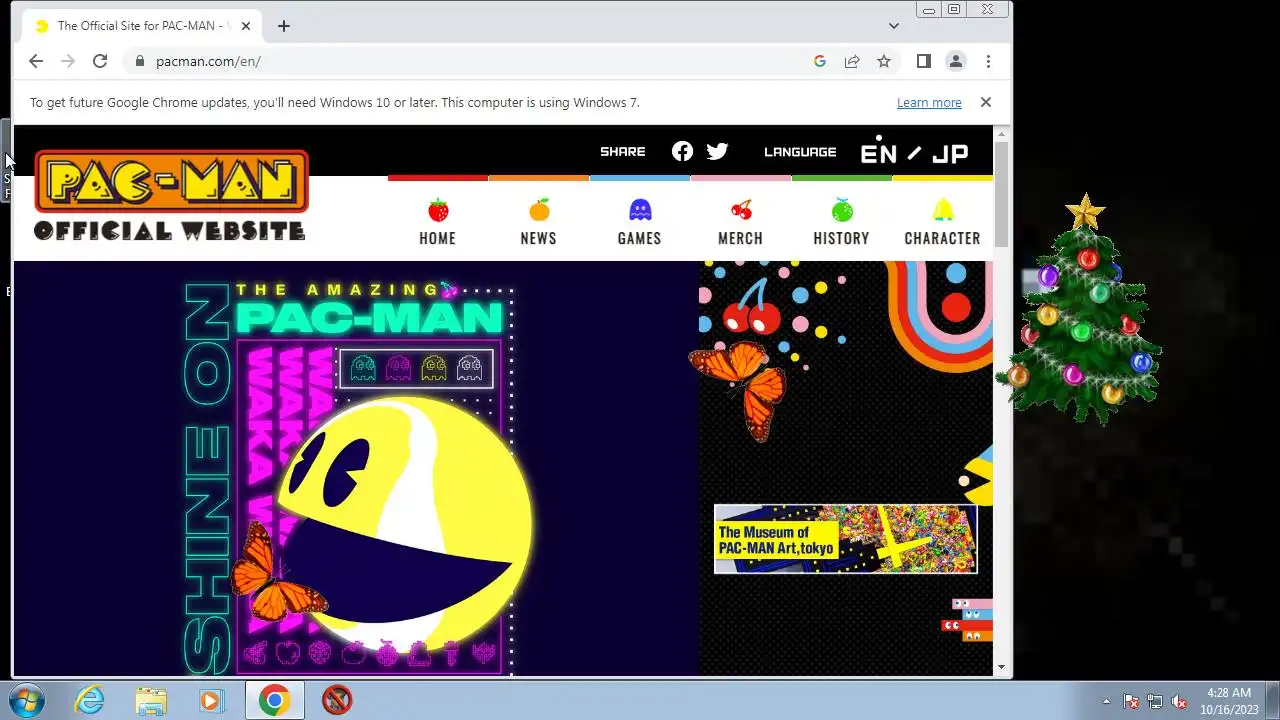
Task: Click the Learn more link
Action: (x=929, y=102)
